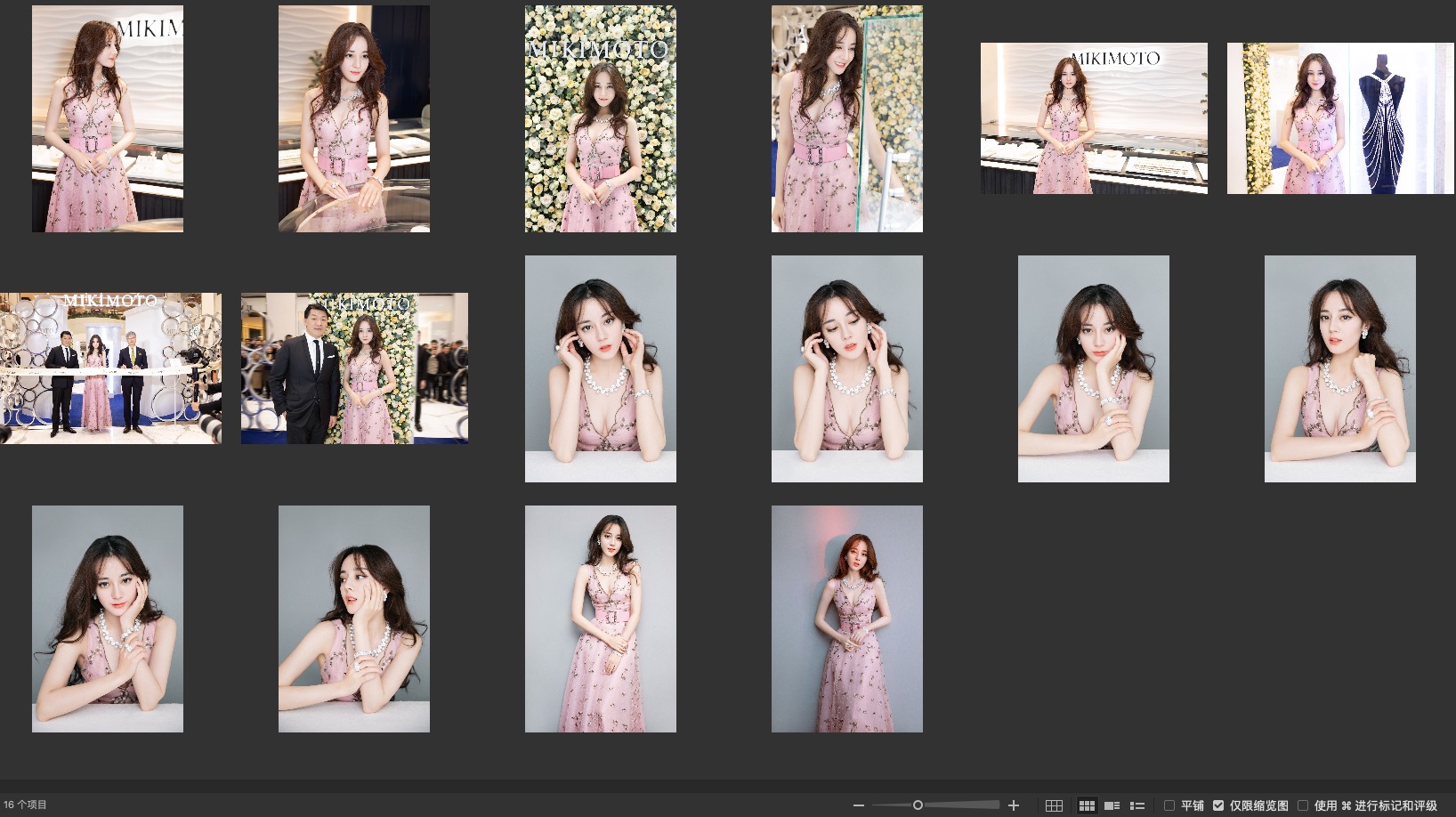Image resolution: width=1456 pixels, height=817 pixels.
Task: Select the wide landscape MIKIMOTO counter photo
Action: (1094, 118)
